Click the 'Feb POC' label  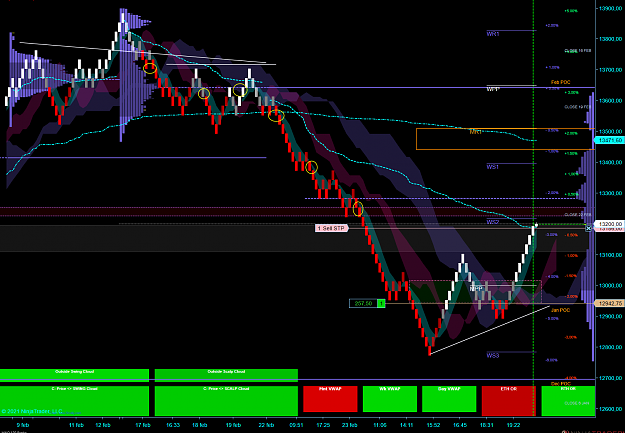tap(560, 82)
